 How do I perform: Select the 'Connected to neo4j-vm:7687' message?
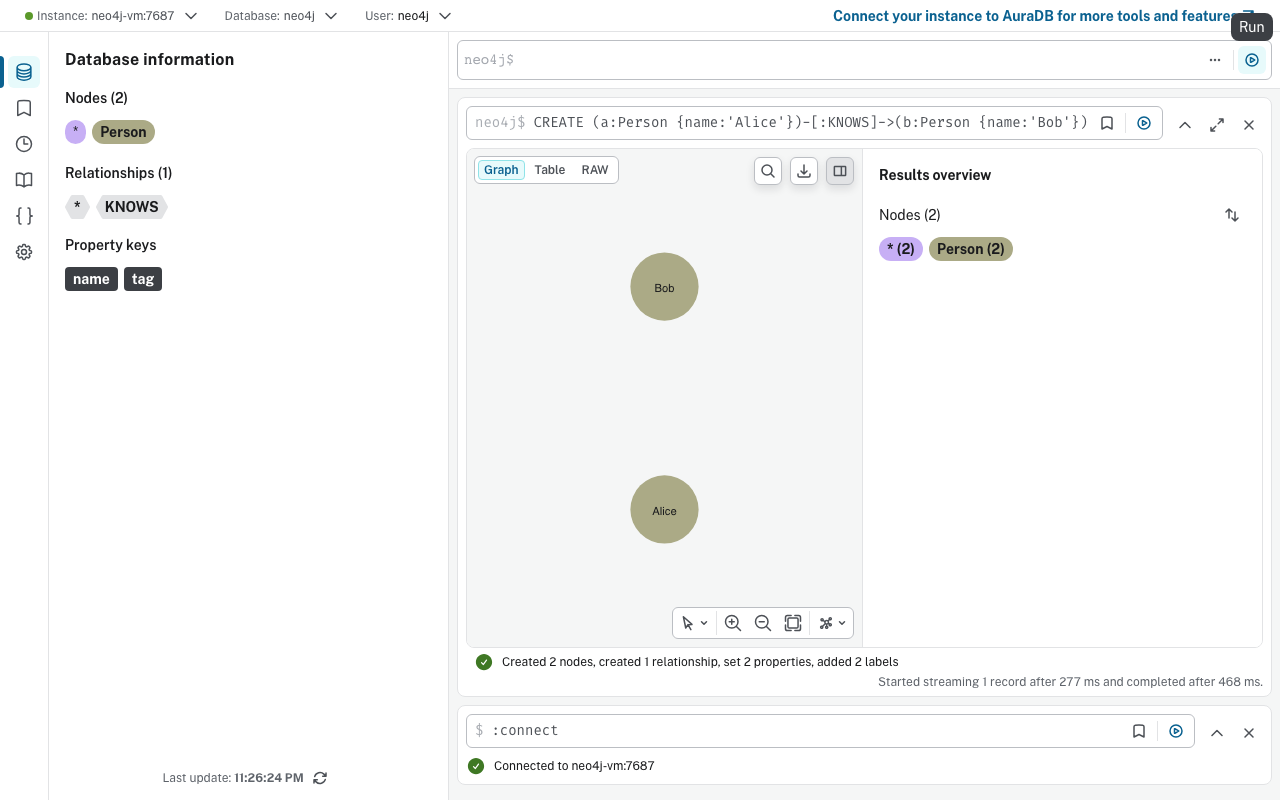click(x=574, y=766)
